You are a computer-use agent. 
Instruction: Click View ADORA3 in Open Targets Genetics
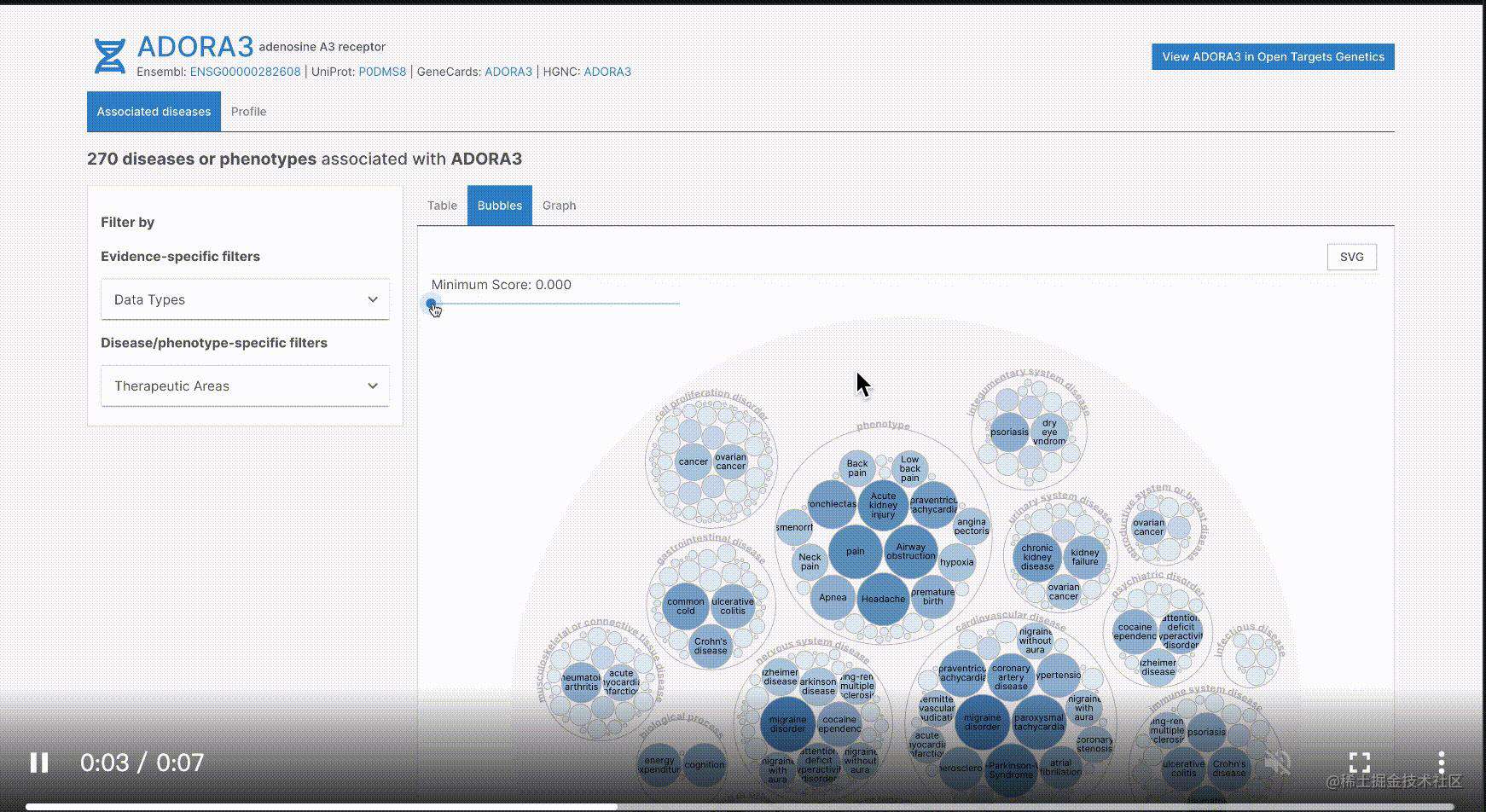click(1273, 57)
